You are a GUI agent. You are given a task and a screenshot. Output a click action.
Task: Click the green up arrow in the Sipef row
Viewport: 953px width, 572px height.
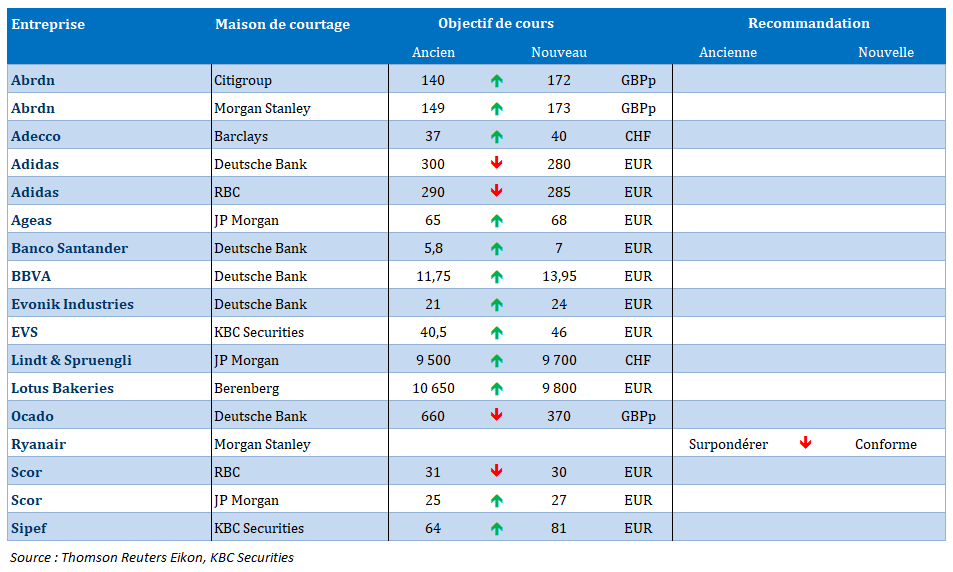coord(497,528)
